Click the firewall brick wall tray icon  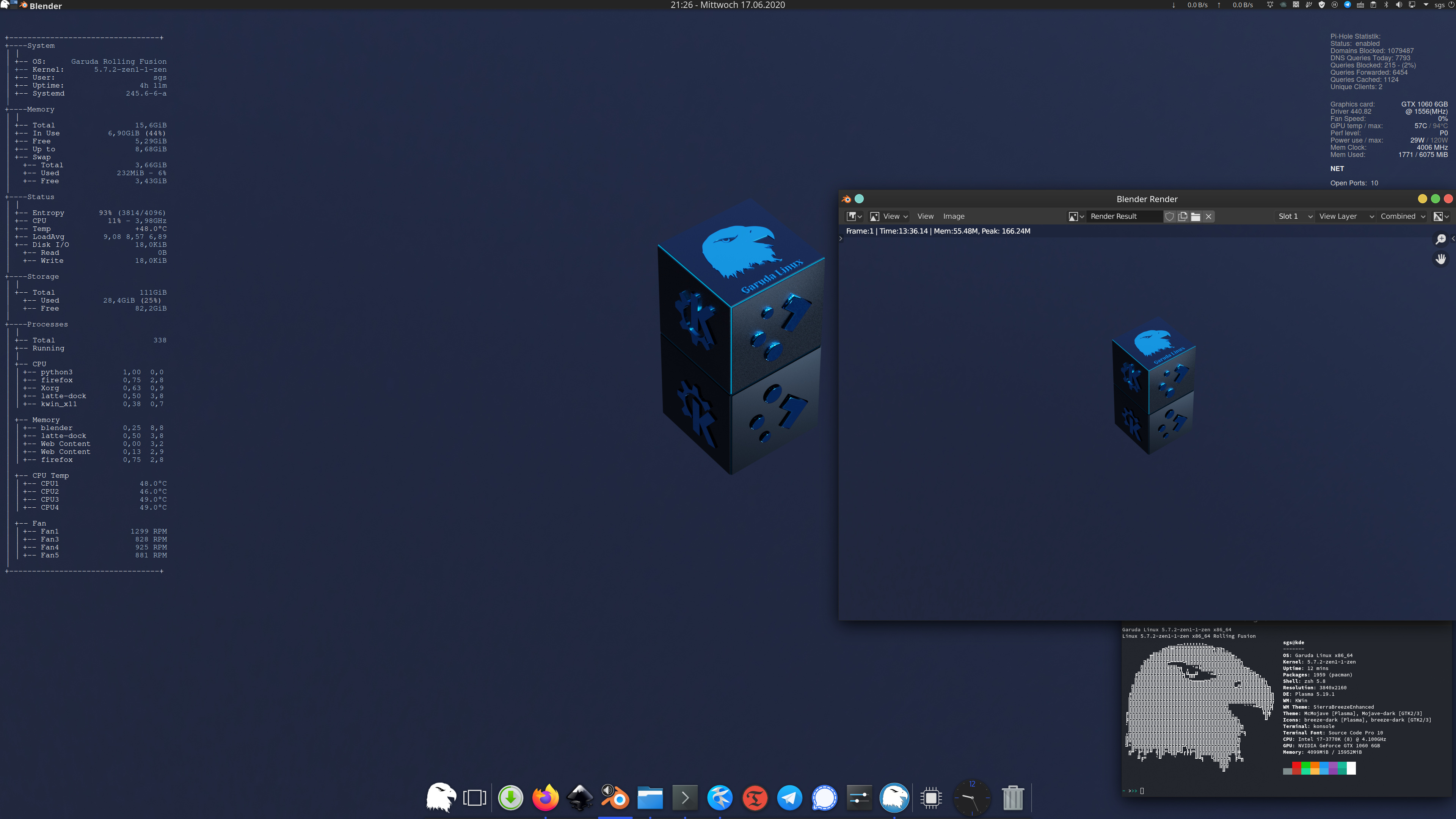[1296, 5]
